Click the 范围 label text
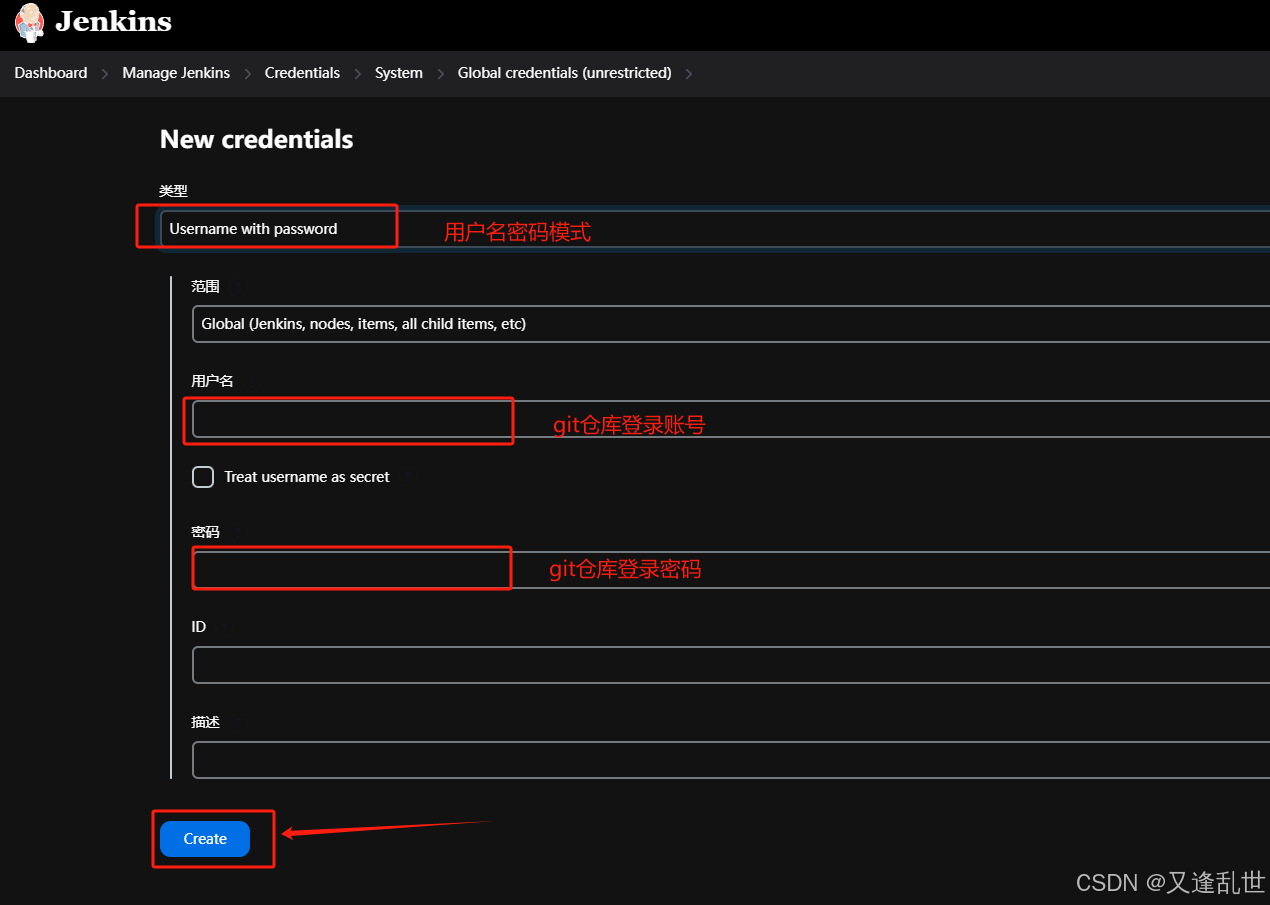Viewport: 1270px width, 905px height. (205, 286)
